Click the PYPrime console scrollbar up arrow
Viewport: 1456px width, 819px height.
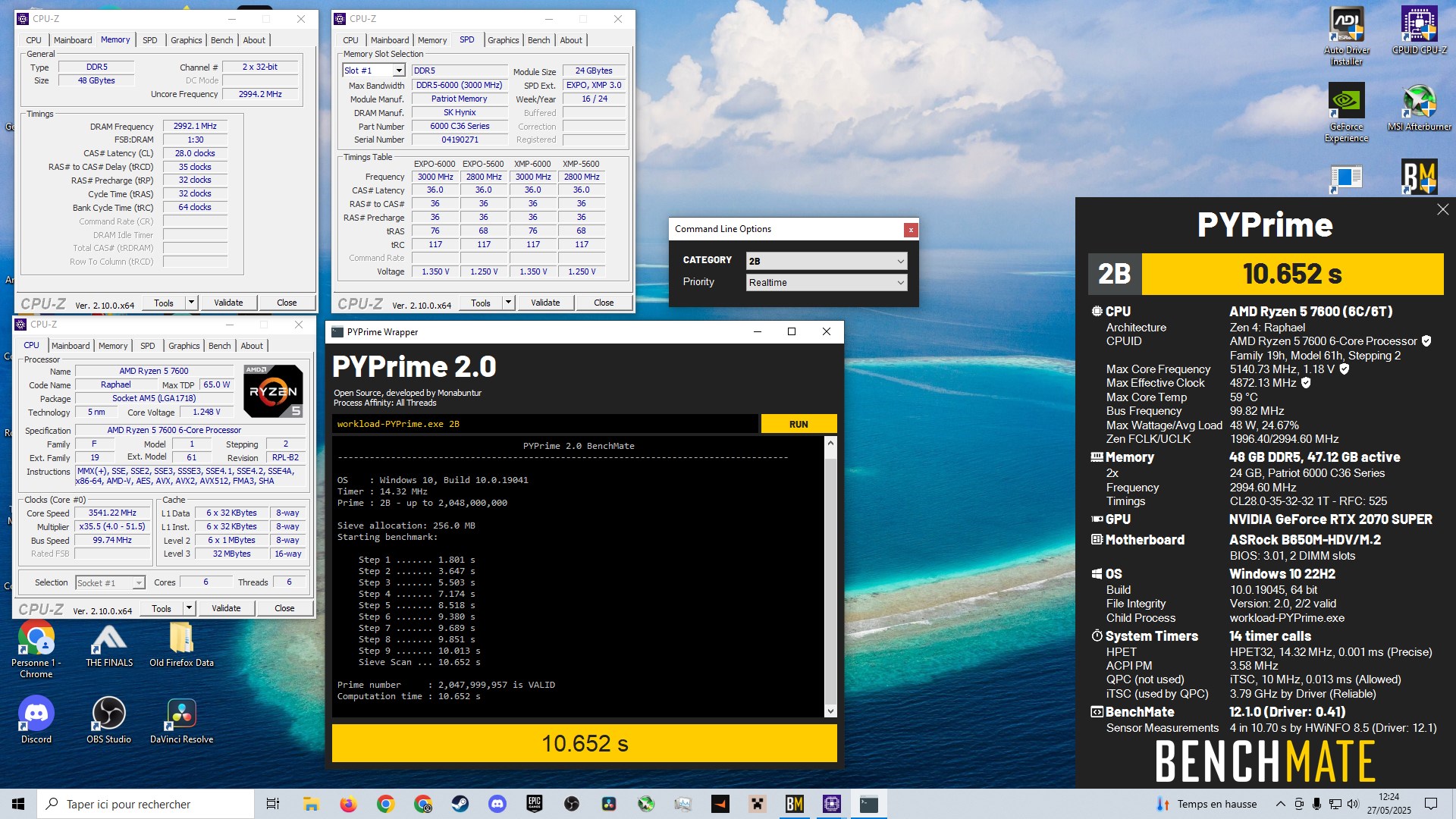pyautogui.click(x=830, y=443)
